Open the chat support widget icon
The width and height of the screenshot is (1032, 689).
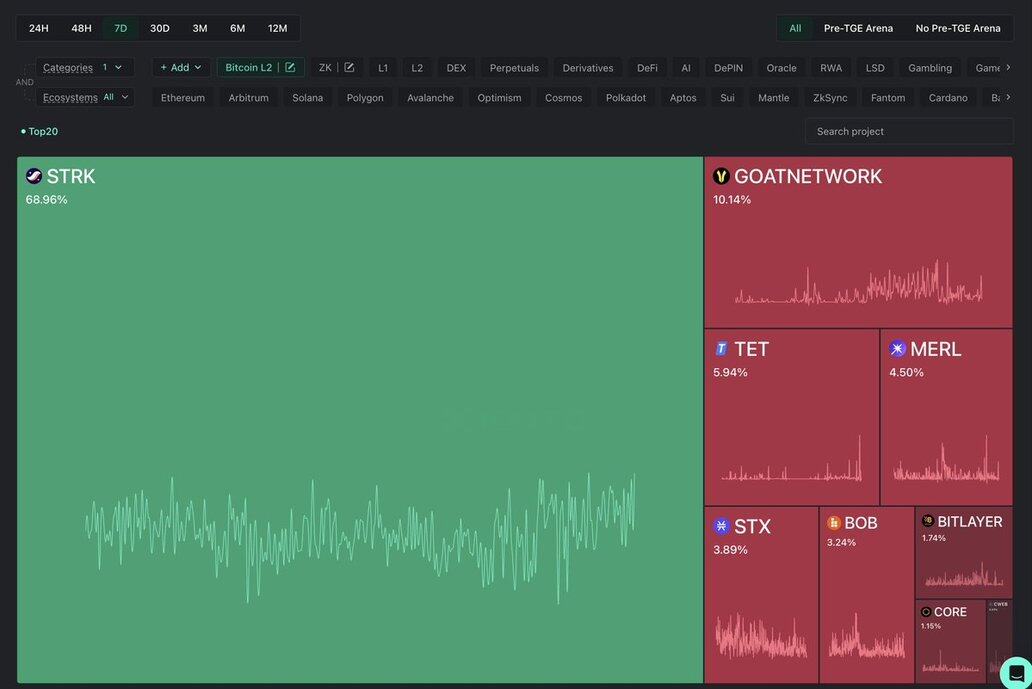point(1016,672)
